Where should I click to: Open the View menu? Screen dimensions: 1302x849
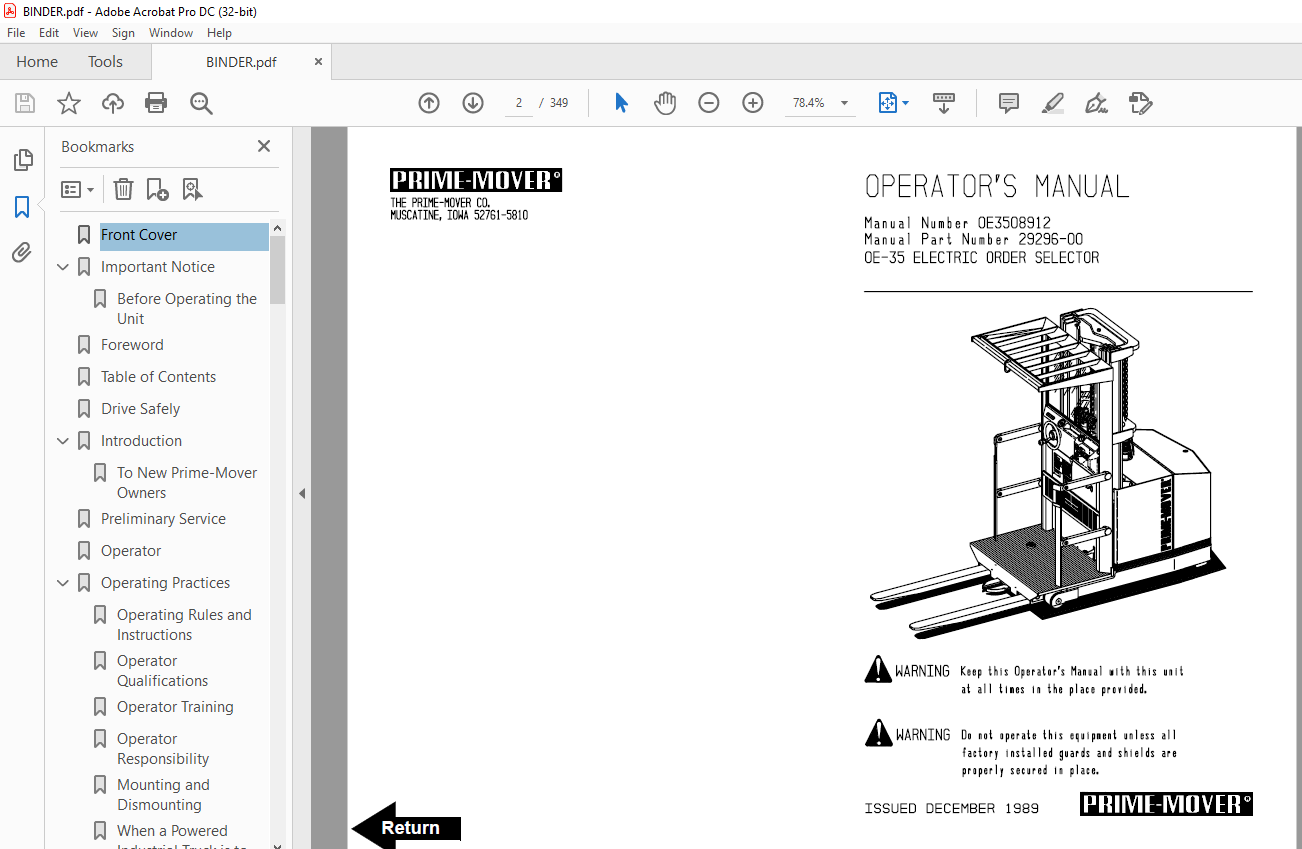tap(86, 33)
